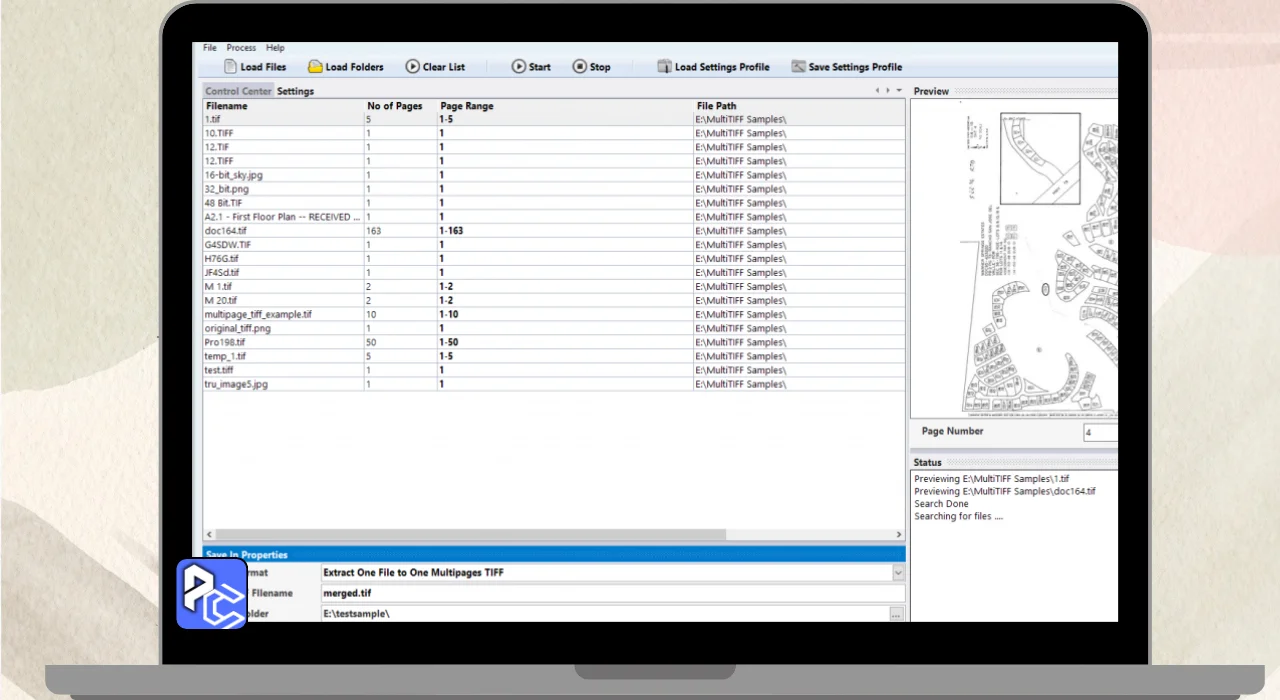Click the blue PC logo icon
Viewport: 1280px width, 700px height.
coord(212,594)
